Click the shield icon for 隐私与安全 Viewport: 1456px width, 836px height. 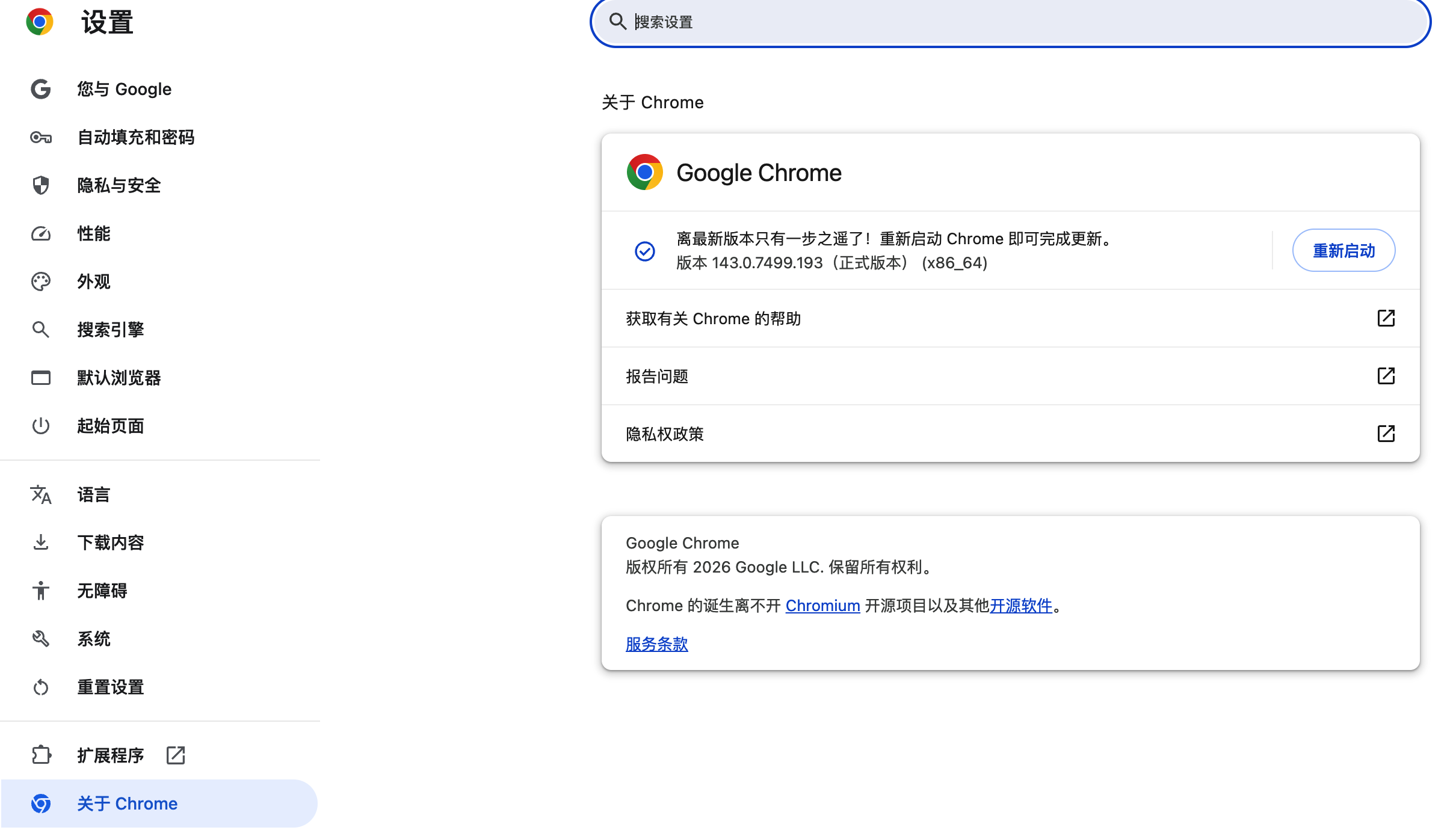[40, 185]
